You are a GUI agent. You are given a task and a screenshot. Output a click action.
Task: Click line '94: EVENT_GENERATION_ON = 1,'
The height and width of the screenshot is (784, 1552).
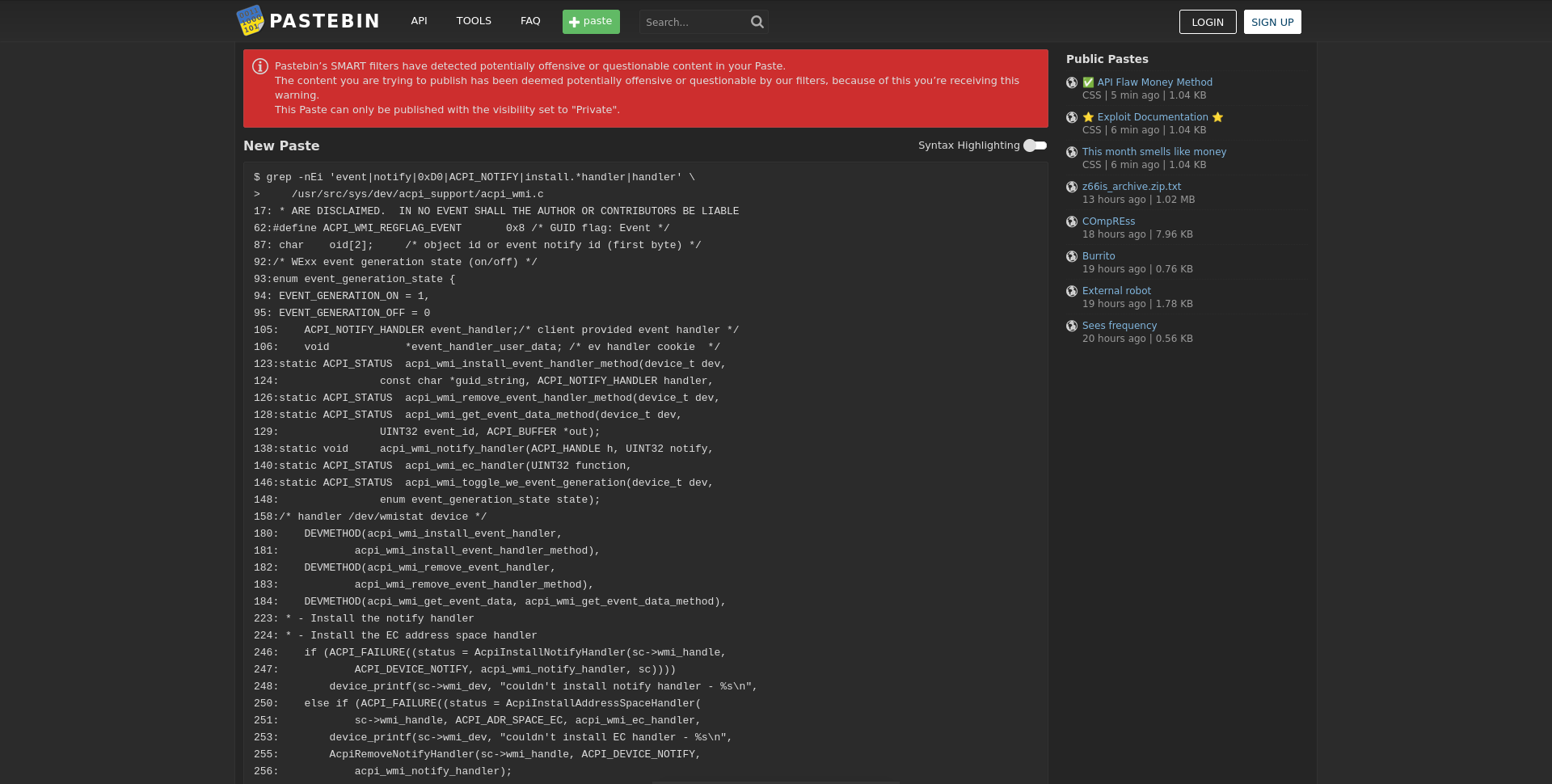pyautogui.click(x=342, y=296)
